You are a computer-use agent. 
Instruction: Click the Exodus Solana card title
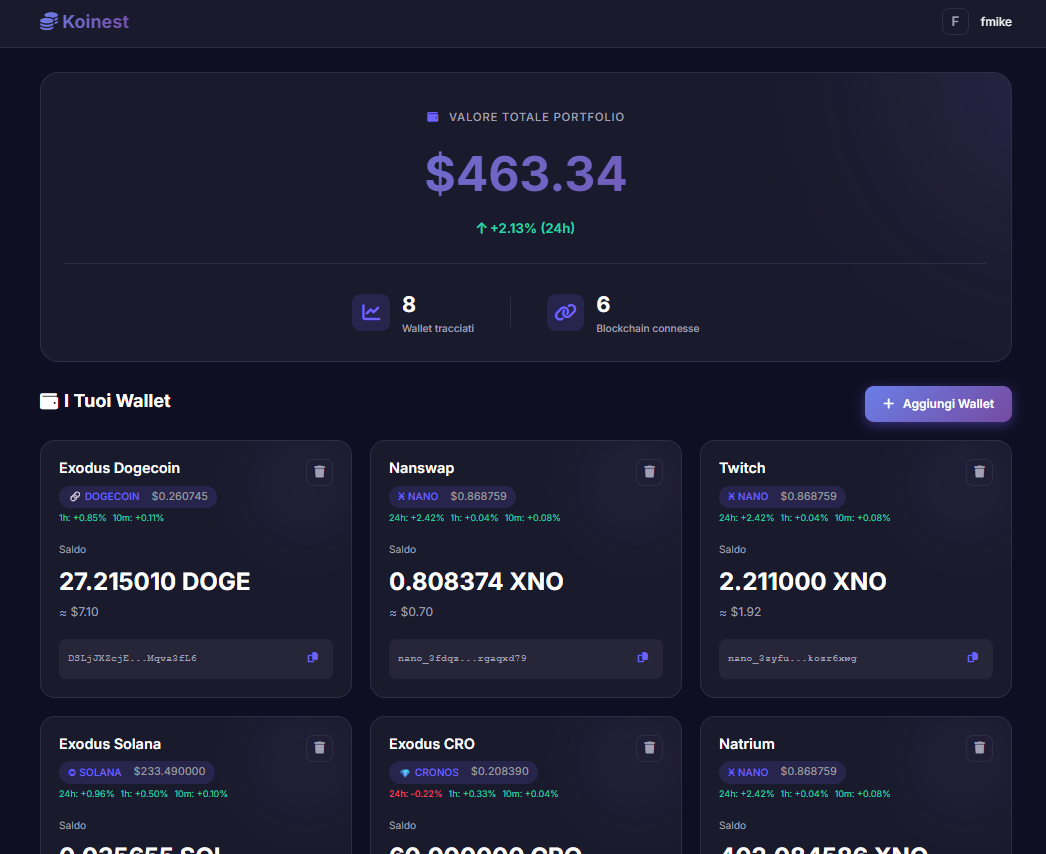pos(110,744)
